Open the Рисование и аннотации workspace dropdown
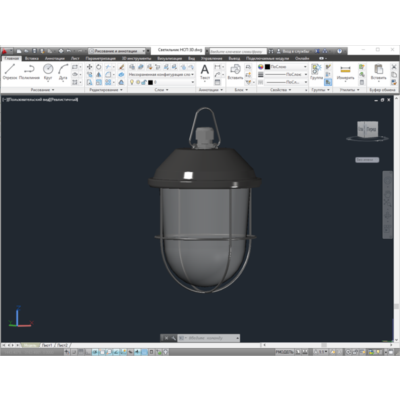 (x=117, y=51)
